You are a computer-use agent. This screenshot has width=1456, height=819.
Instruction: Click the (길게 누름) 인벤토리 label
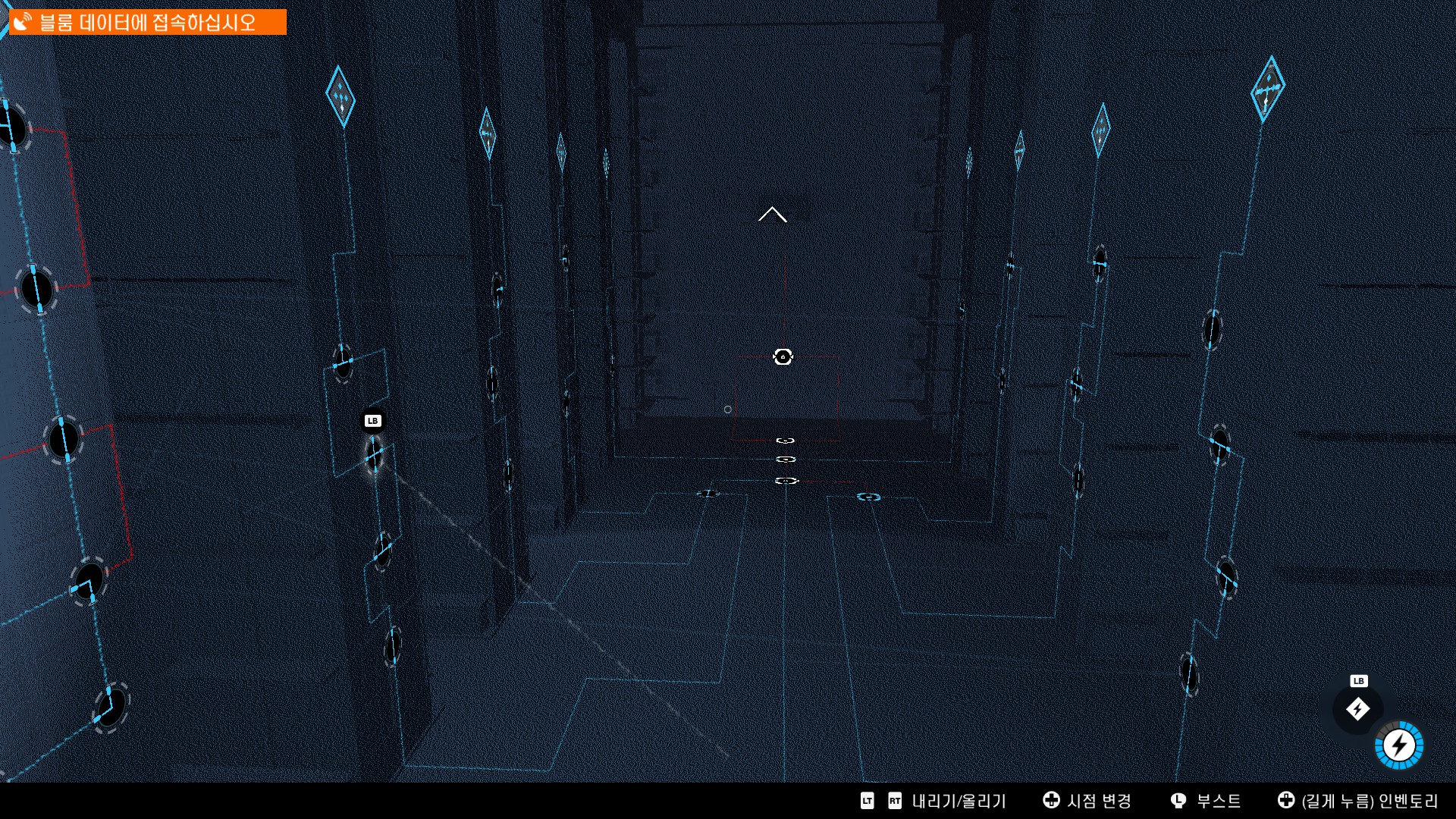pos(1370,801)
